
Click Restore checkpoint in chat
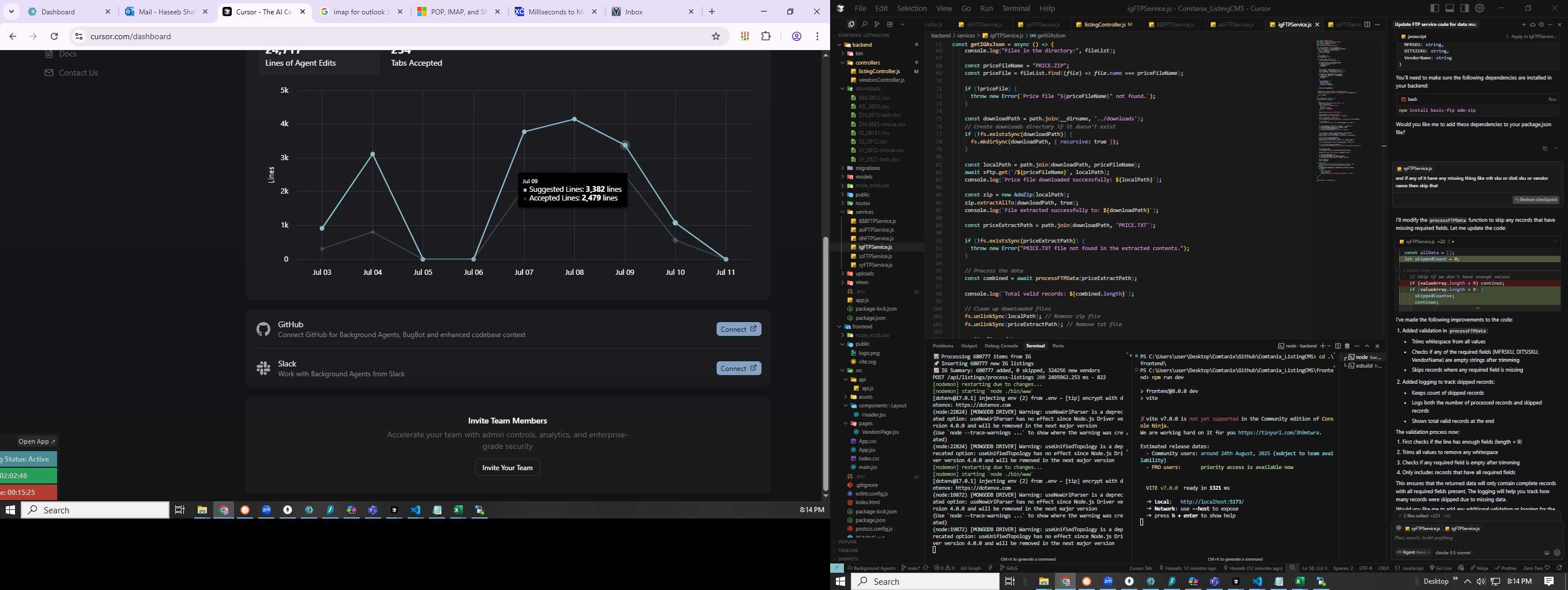[x=1536, y=199]
